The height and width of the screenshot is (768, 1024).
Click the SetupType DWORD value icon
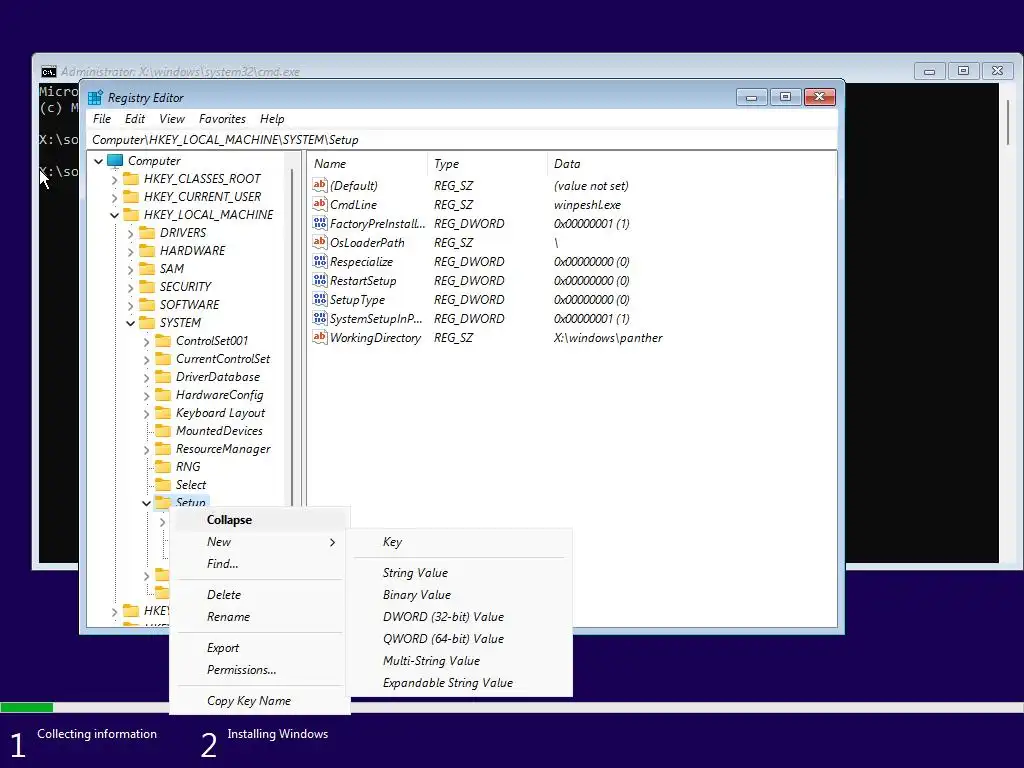click(x=319, y=300)
